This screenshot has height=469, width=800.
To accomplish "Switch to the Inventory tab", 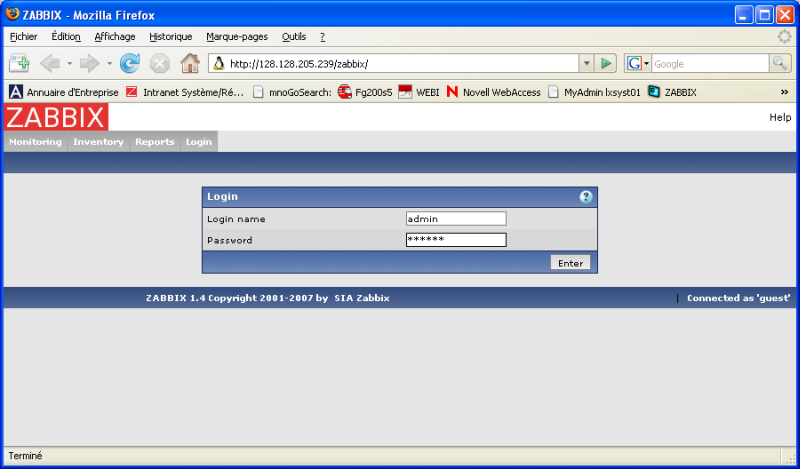I will (98, 142).
